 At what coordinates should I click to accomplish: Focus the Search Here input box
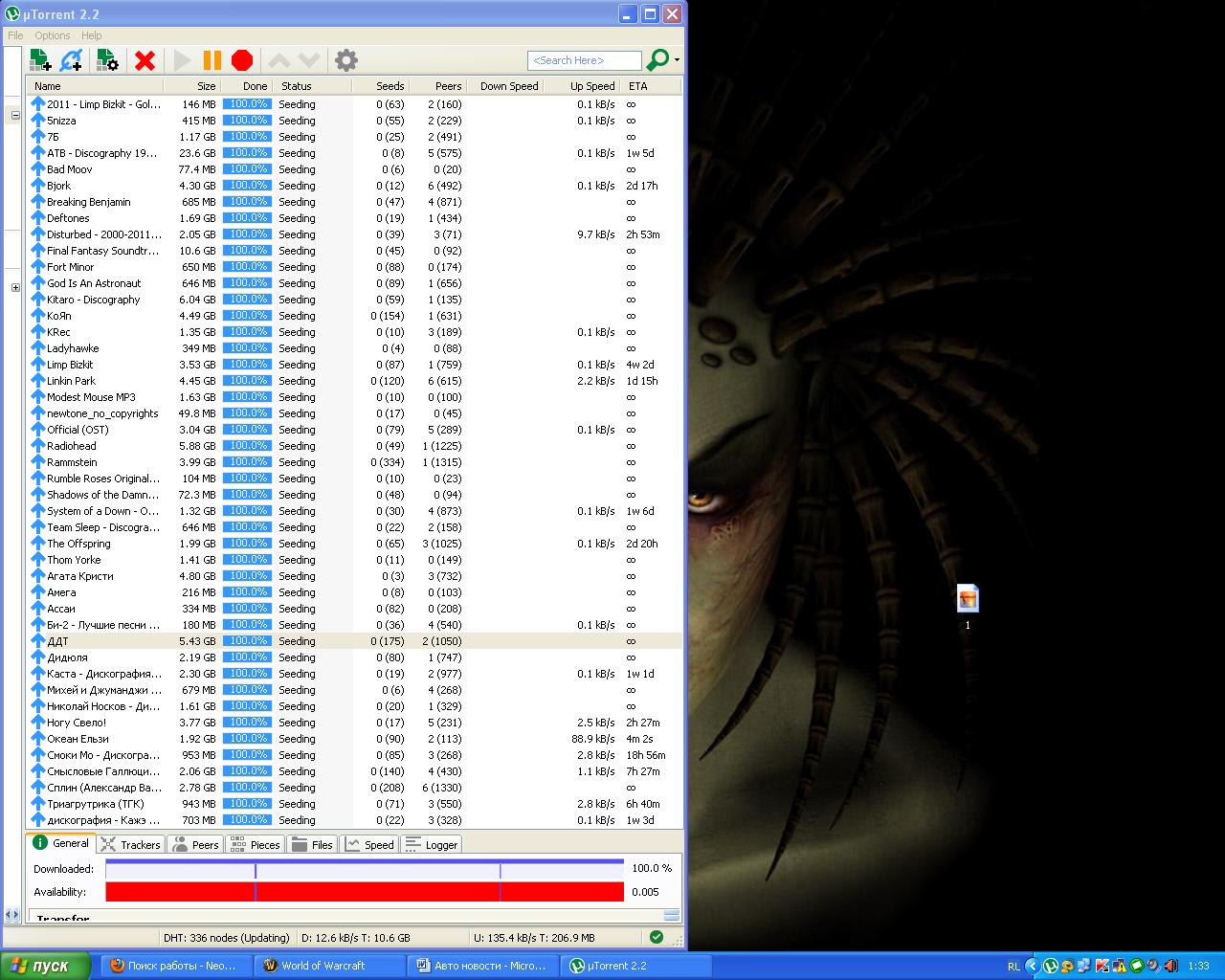[x=584, y=60]
